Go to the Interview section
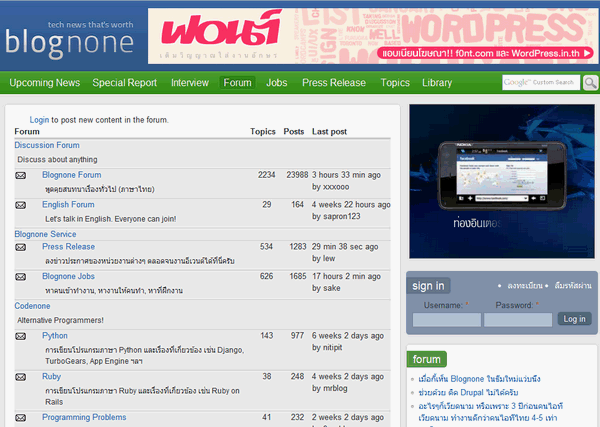600x427 pixels. click(190, 83)
